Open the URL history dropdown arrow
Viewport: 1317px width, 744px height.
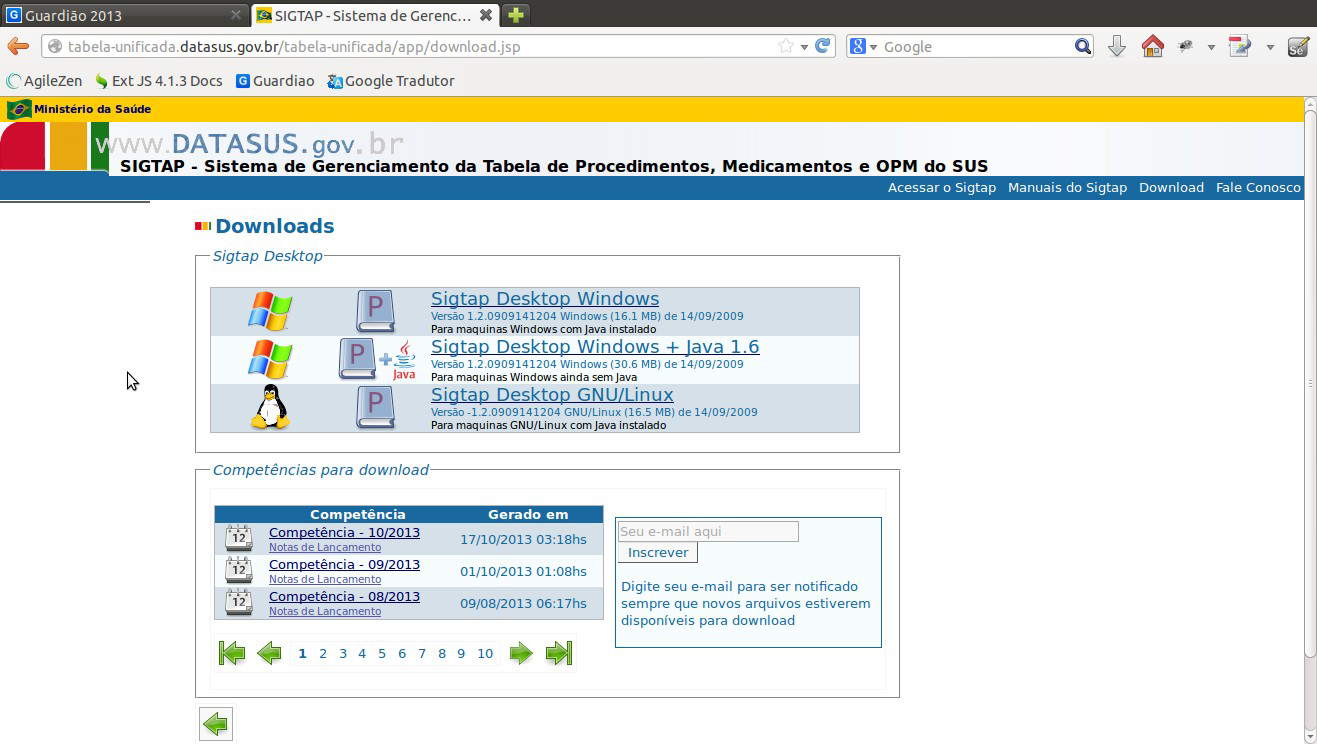pyautogui.click(x=804, y=47)
